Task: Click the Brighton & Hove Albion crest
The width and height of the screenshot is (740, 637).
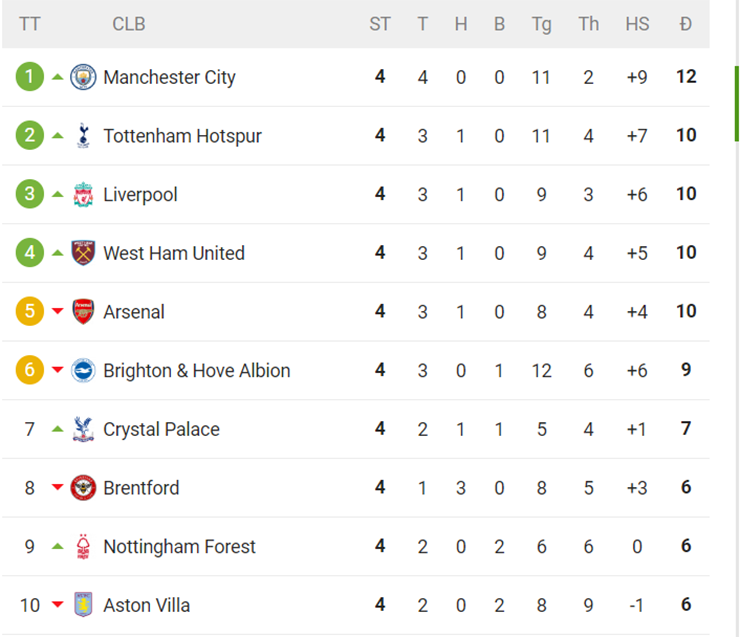Action: pyautogui.click(x=83, y=371)
